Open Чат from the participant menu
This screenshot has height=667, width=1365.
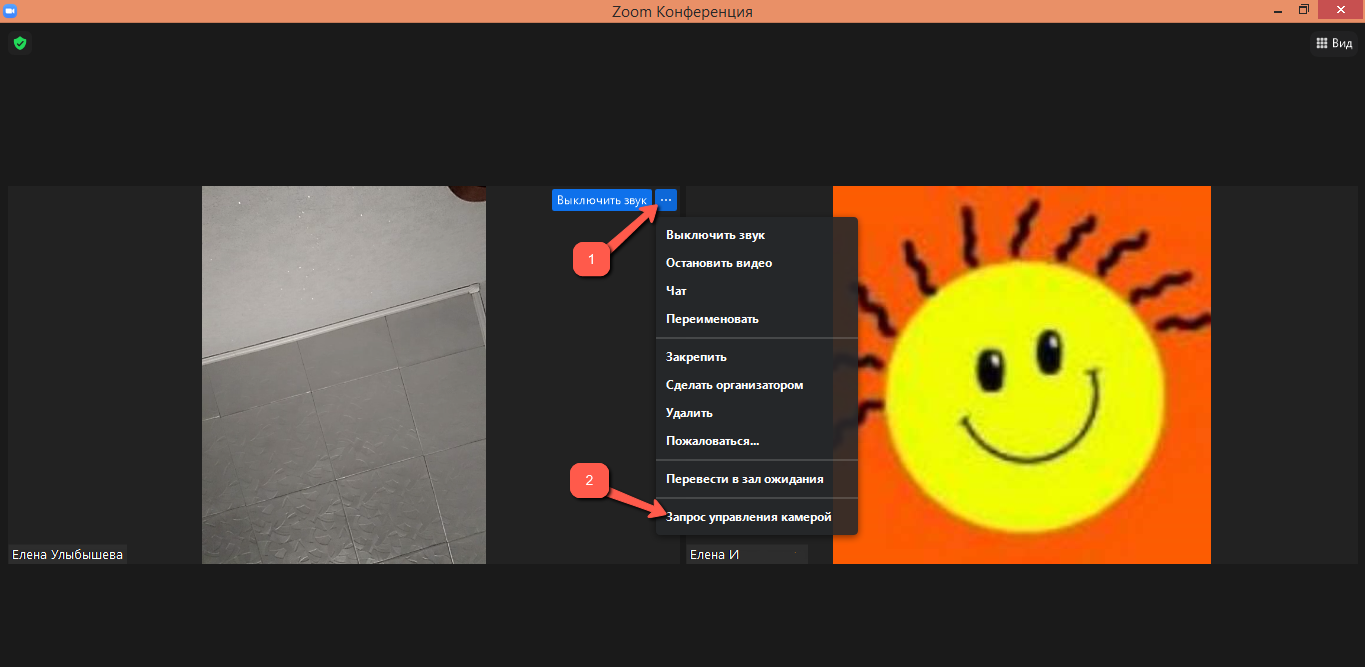[677, 291]
